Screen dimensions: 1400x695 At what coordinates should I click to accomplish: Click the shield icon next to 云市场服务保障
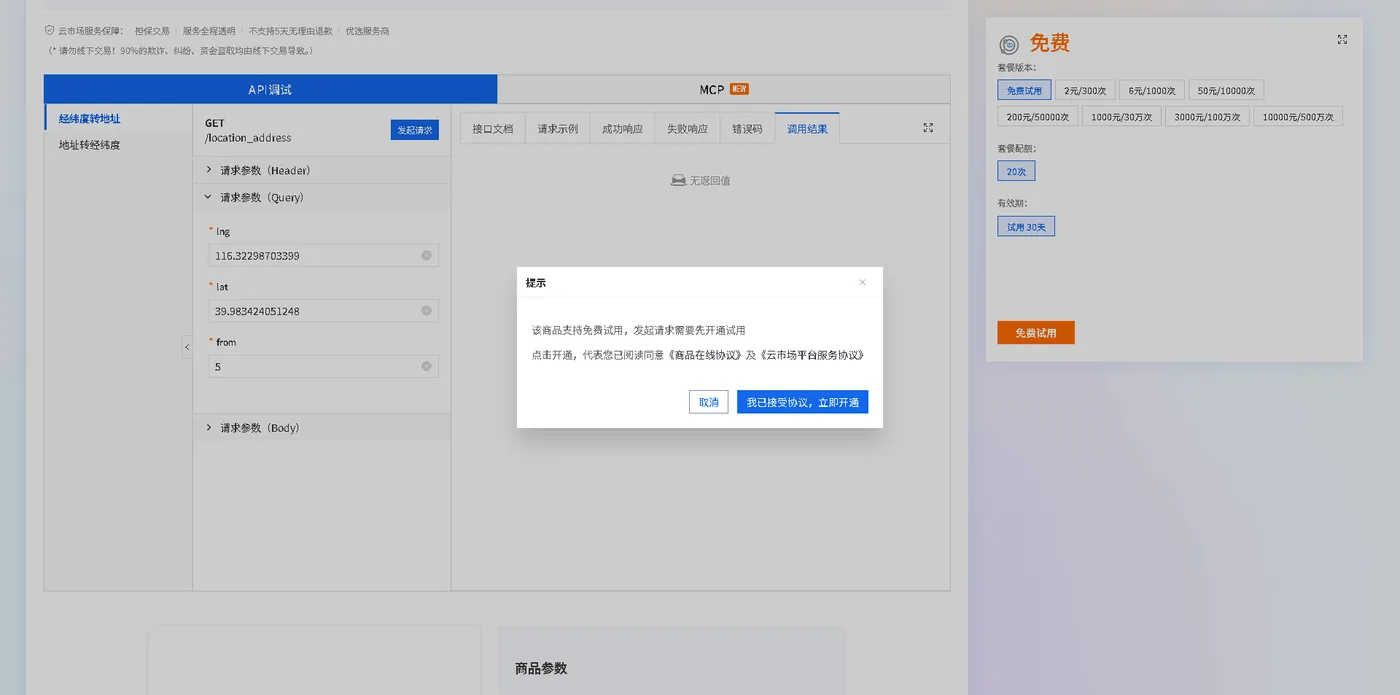[x=49, y=30]
